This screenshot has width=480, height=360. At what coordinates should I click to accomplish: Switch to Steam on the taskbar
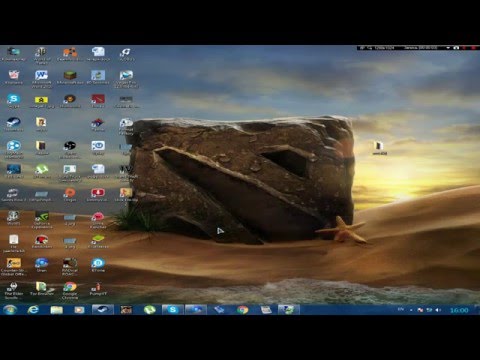coord(103,310)
